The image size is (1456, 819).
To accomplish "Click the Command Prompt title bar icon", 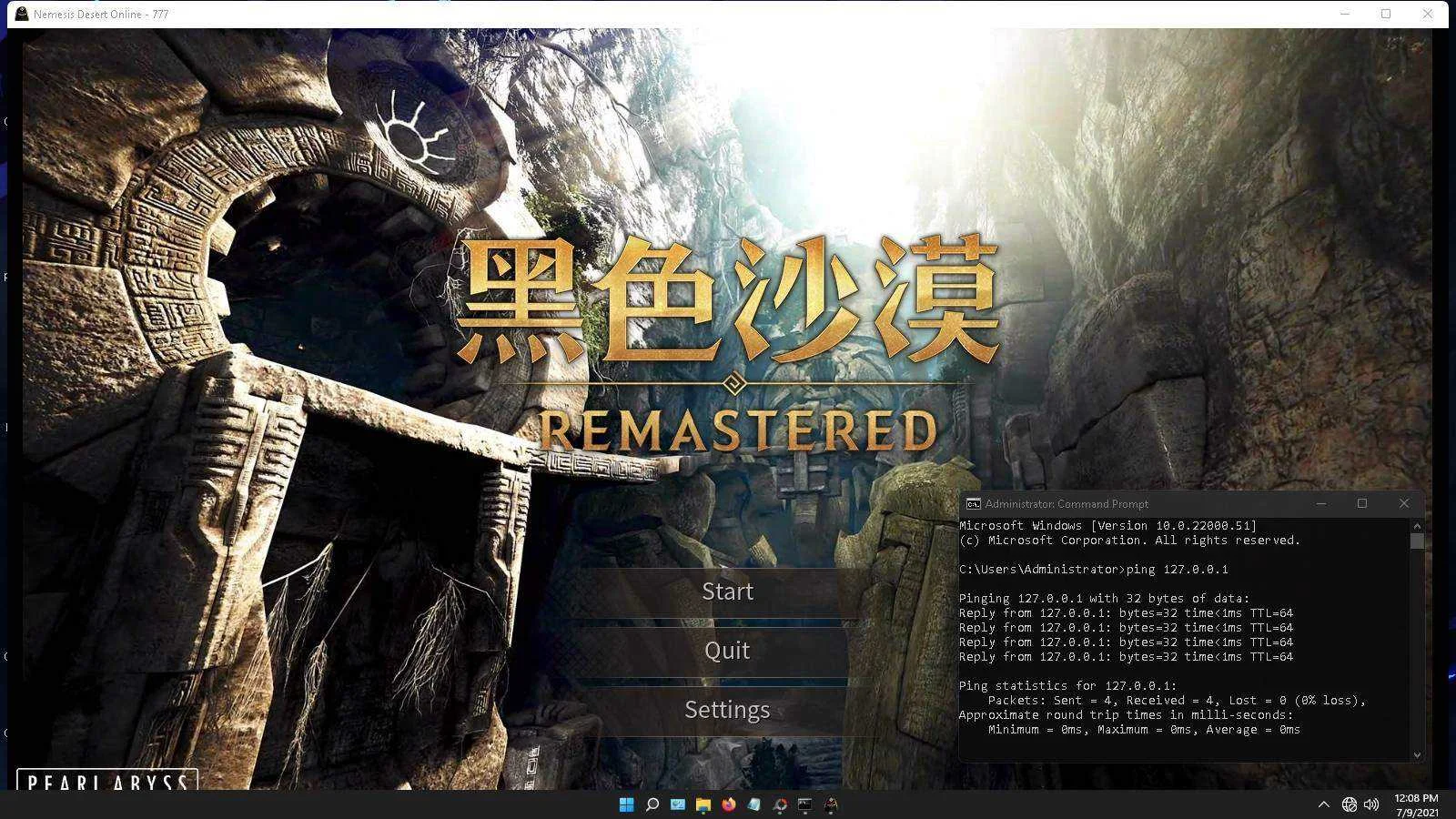I will click(973, 504).
